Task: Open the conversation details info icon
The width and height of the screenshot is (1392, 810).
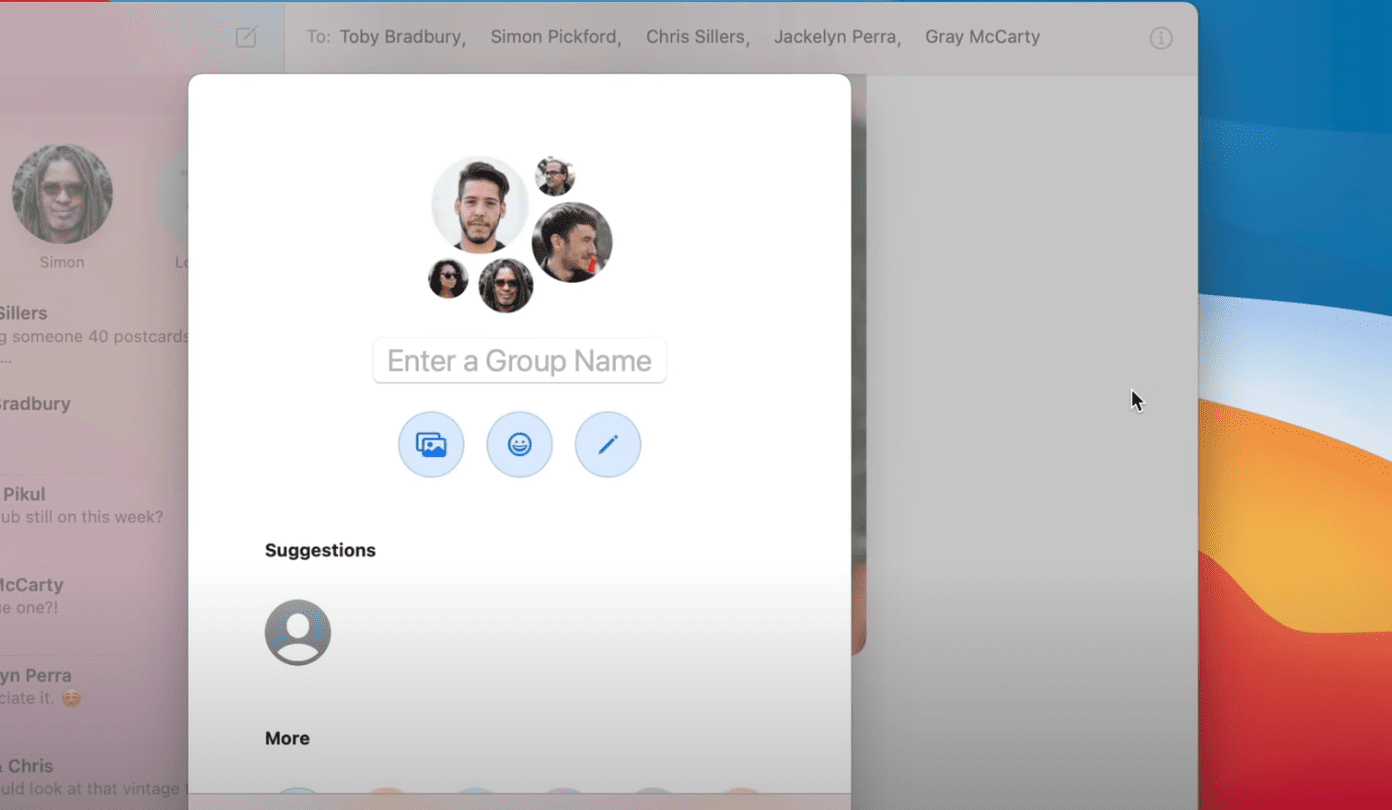Action: coord(1160,38)
